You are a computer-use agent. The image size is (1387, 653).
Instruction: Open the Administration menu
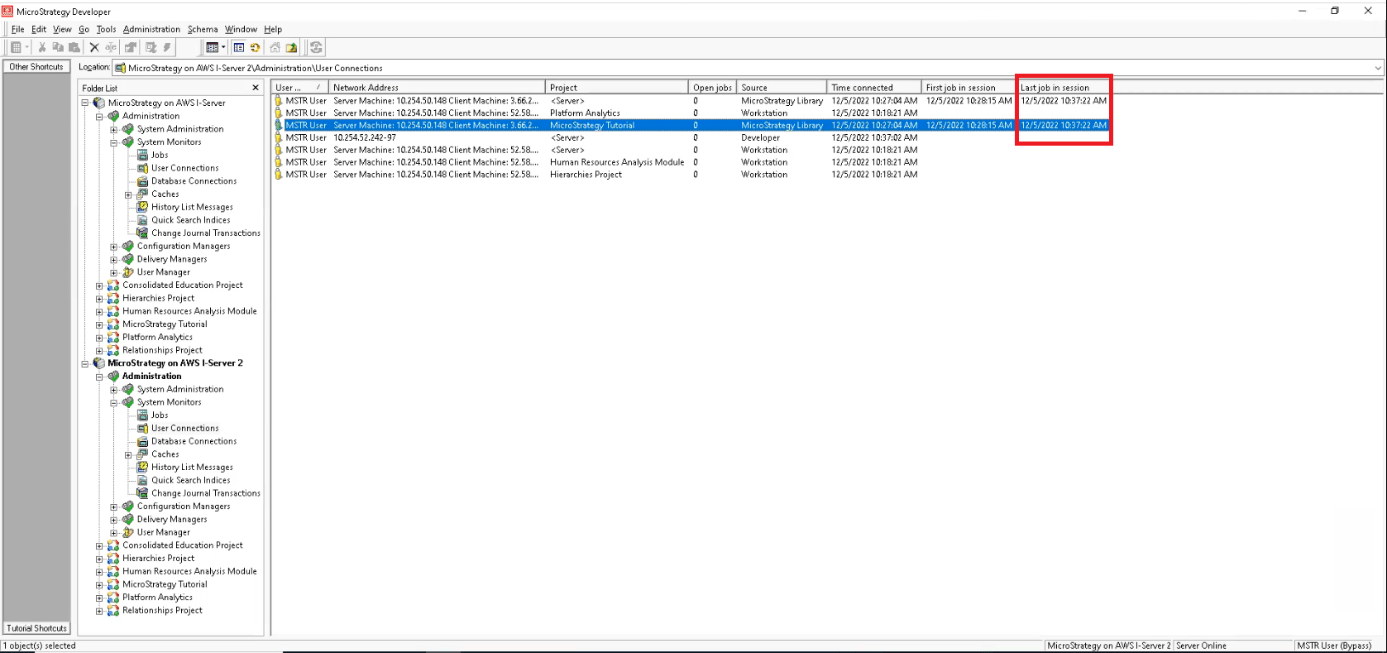click(x=152, y=29)
